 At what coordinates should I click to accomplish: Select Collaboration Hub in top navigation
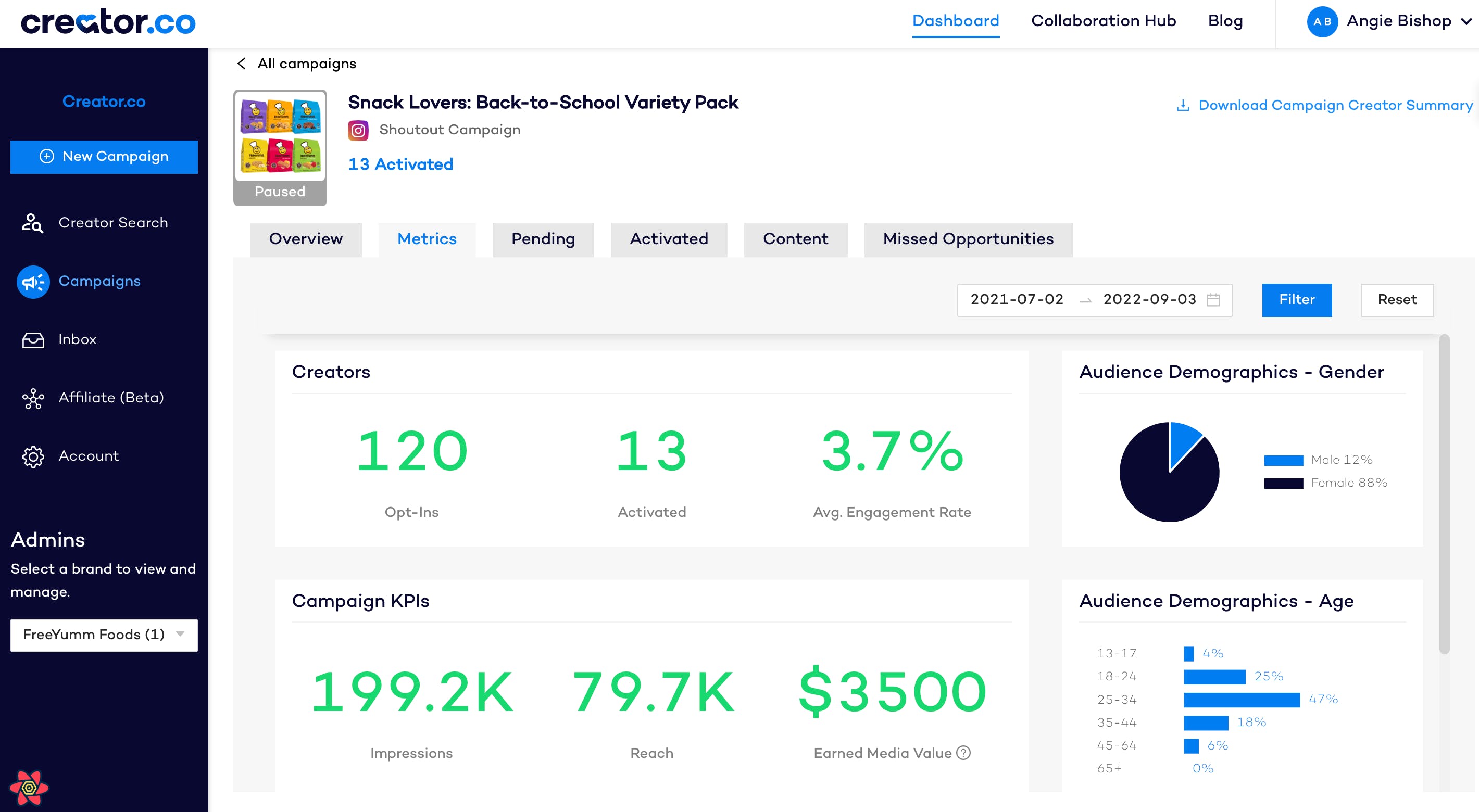click(1103, 21)
